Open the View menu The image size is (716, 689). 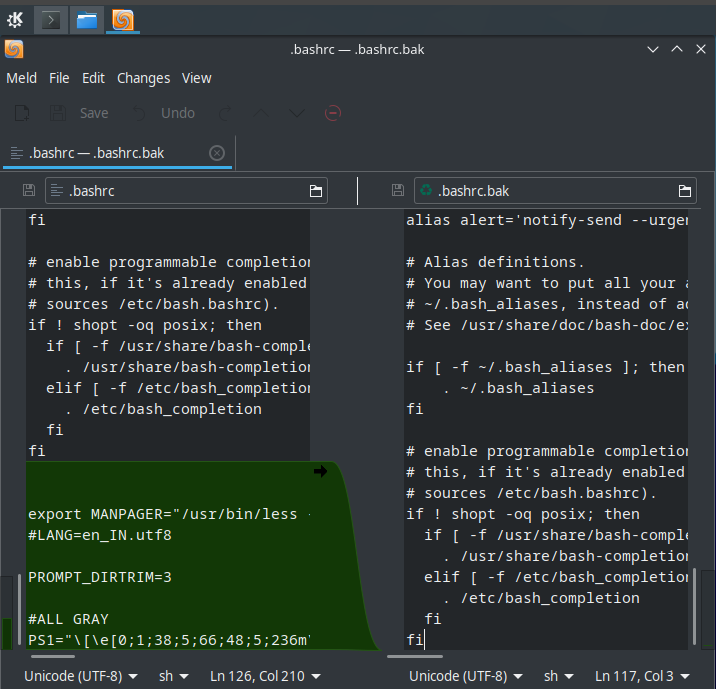(196, 78)
